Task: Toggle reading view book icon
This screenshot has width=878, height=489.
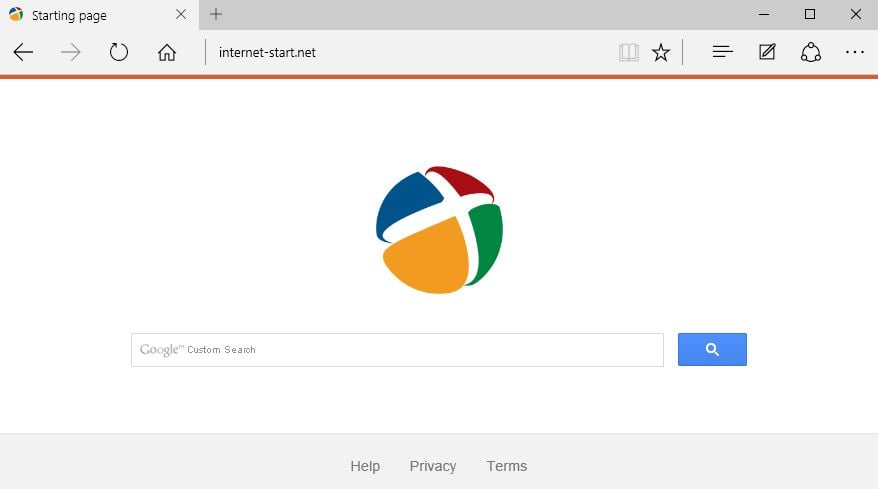Action: [x=628, y=52]
